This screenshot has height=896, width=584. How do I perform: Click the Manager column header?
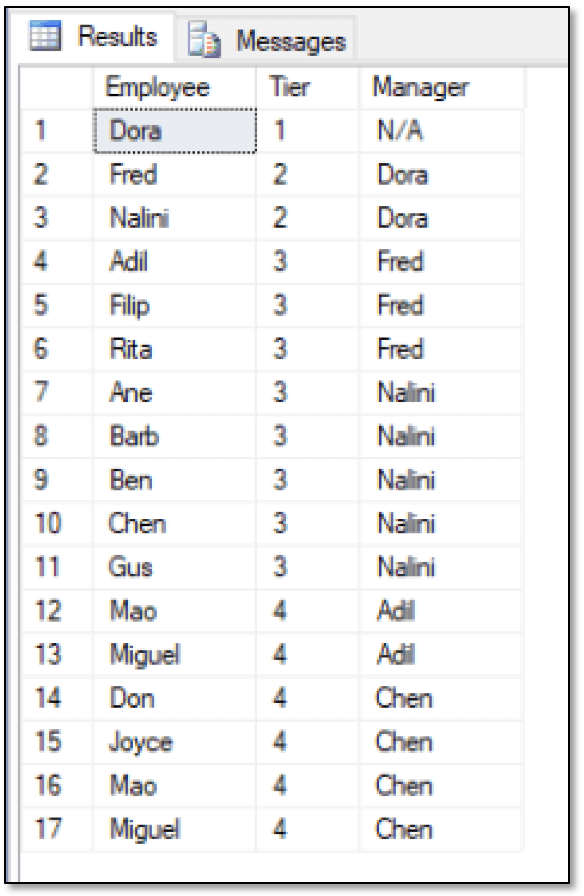coord(441,87)
